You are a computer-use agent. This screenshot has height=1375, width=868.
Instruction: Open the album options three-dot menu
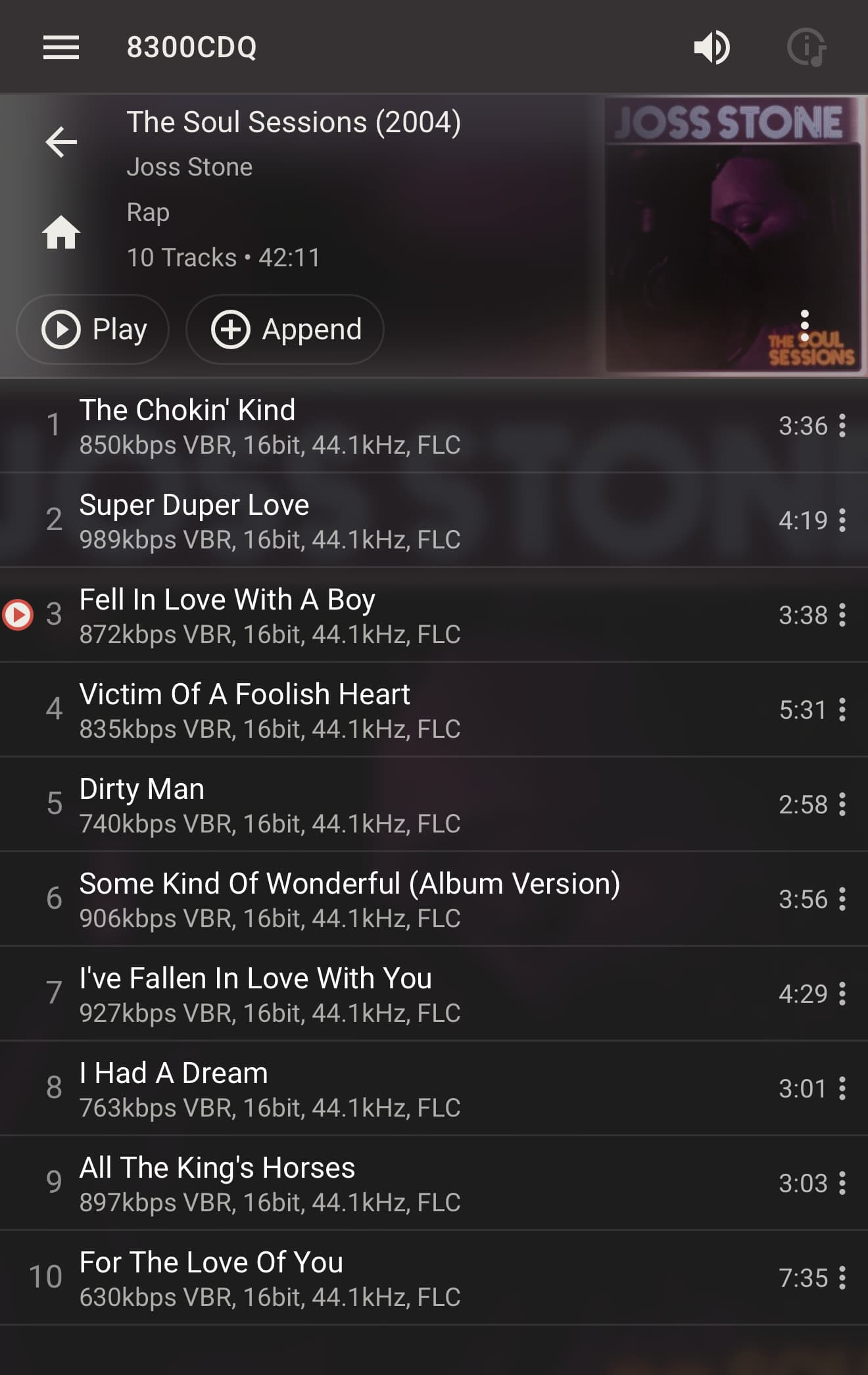804,326
